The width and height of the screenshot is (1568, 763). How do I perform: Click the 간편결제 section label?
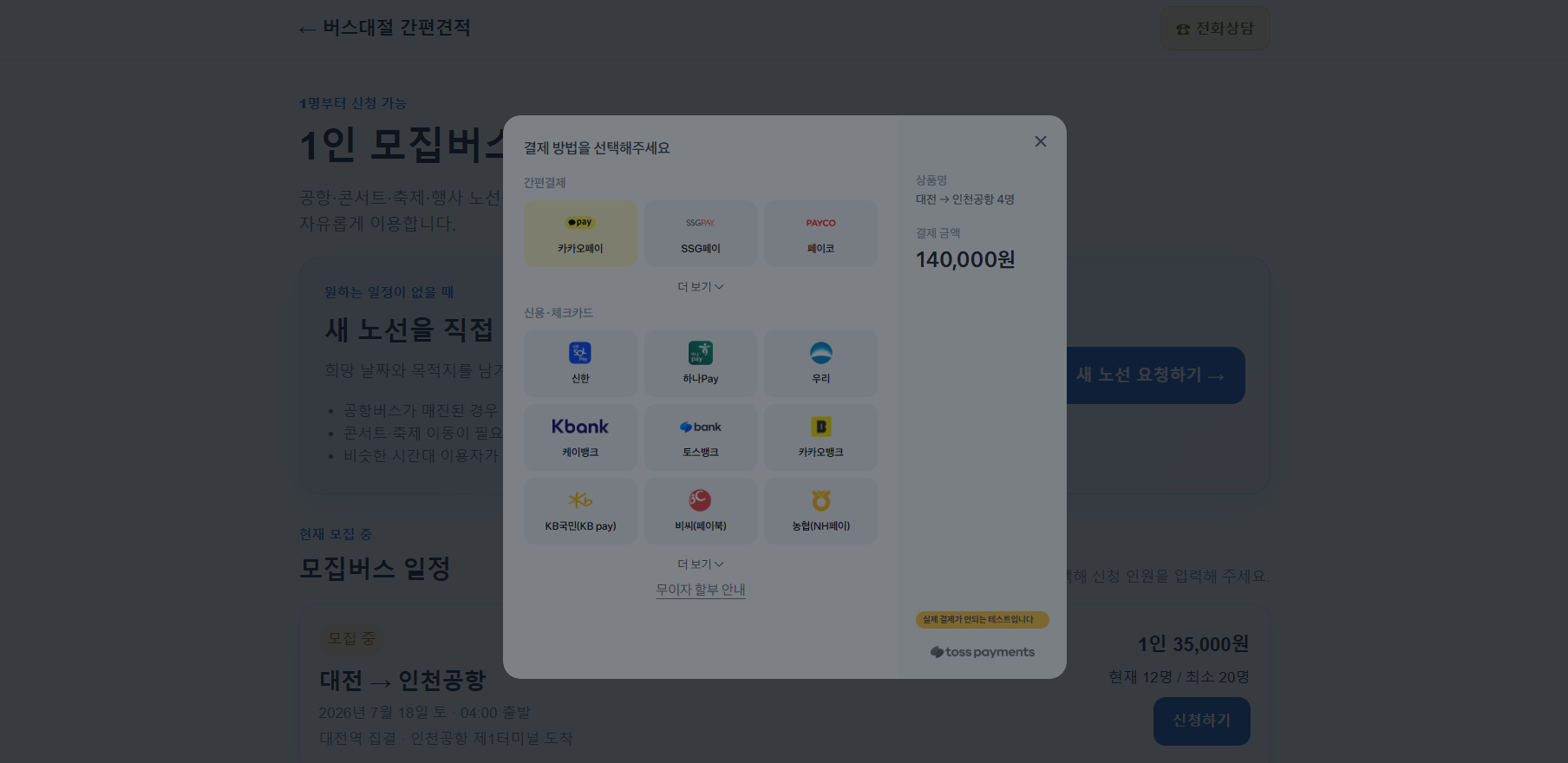(545, 183)
